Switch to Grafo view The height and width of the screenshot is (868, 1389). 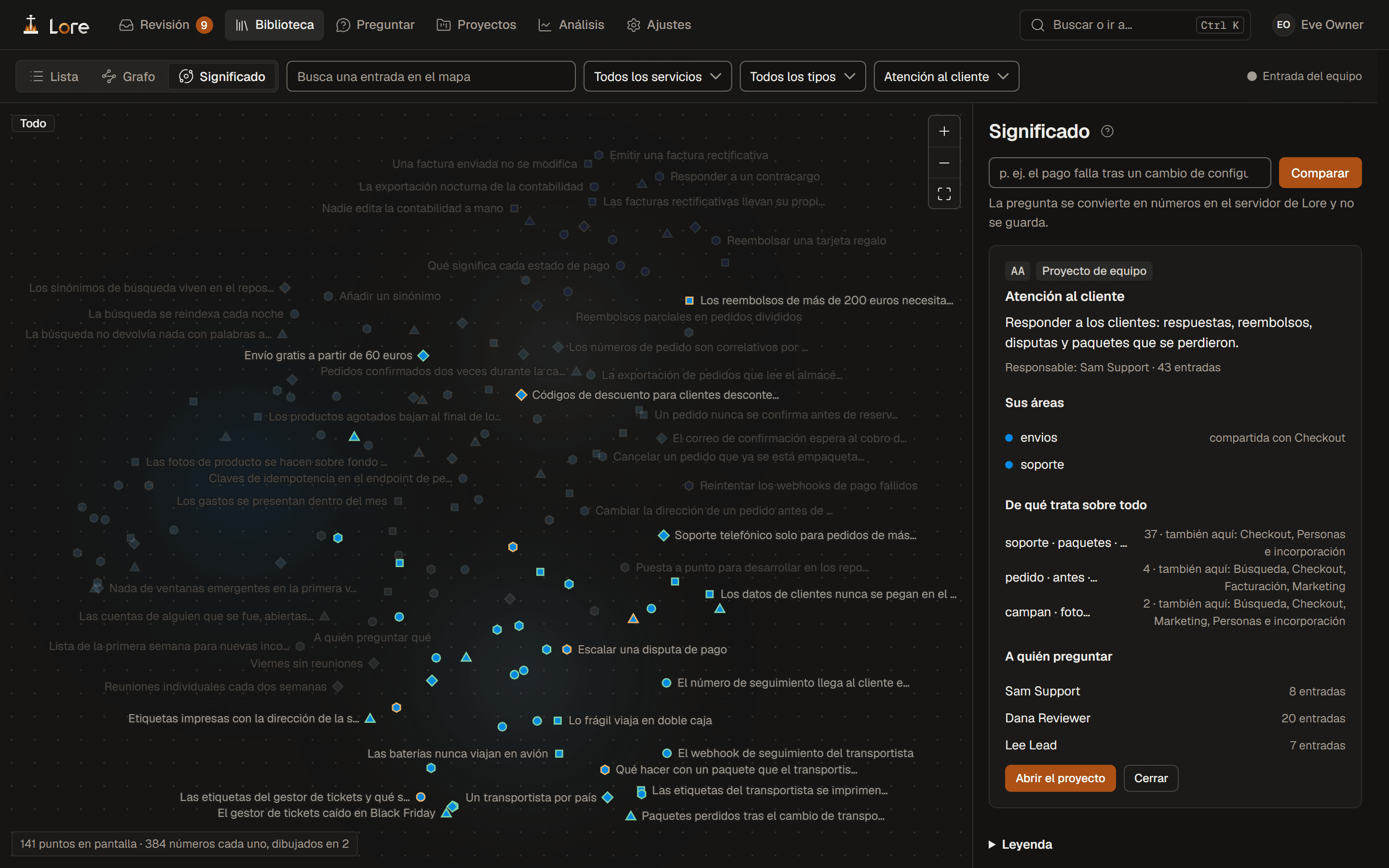pyautogui.click(x=129, y=76)
